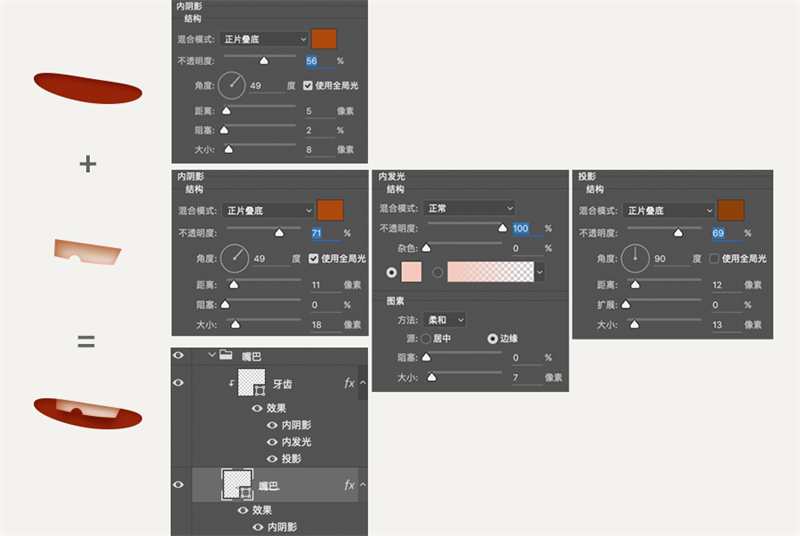Collapse effects arrow on 牙齿 layer
Image resolution: width=800 pixels, height=536 pixels.
363,382
